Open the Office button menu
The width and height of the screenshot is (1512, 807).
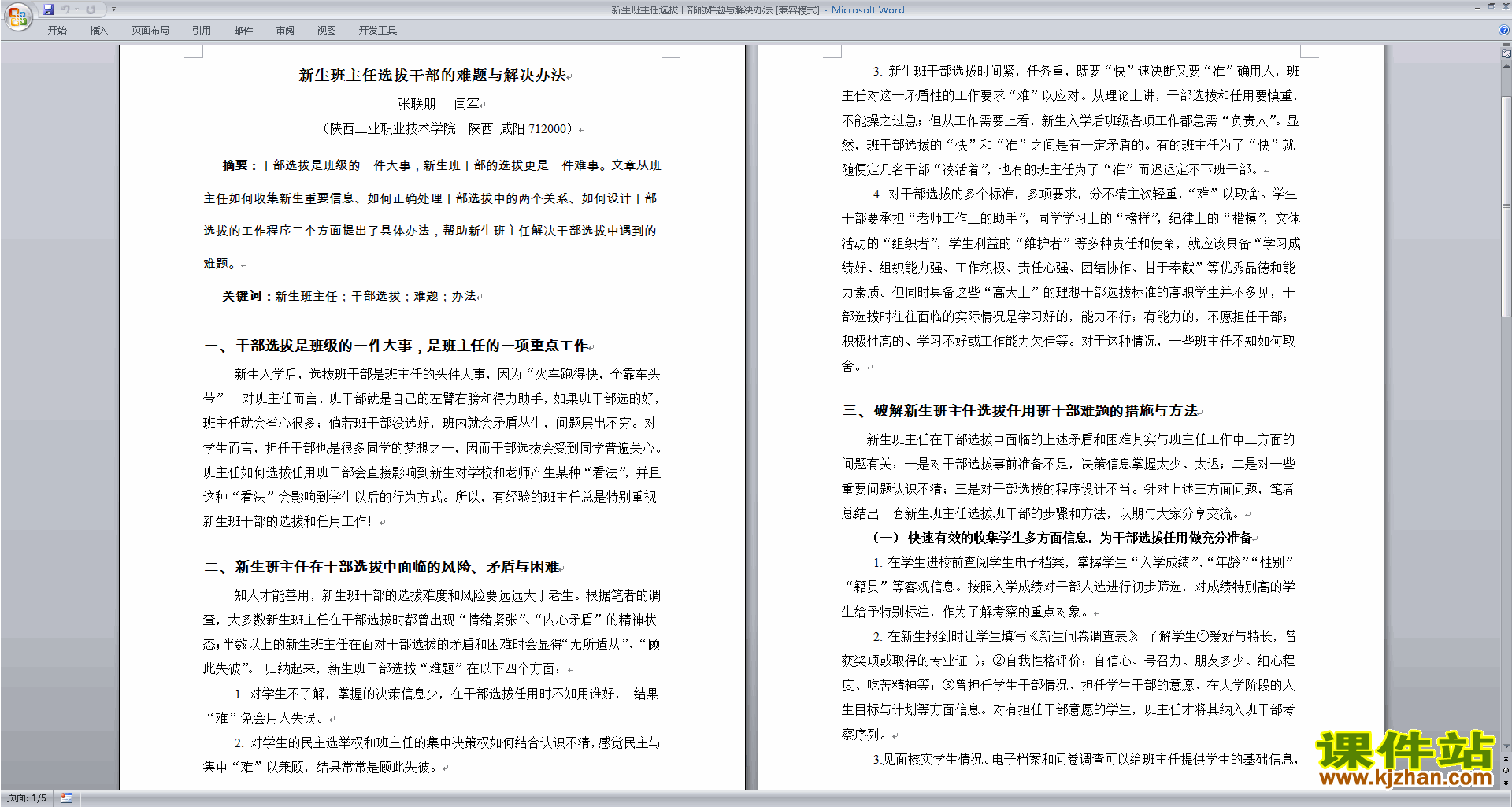17,16
